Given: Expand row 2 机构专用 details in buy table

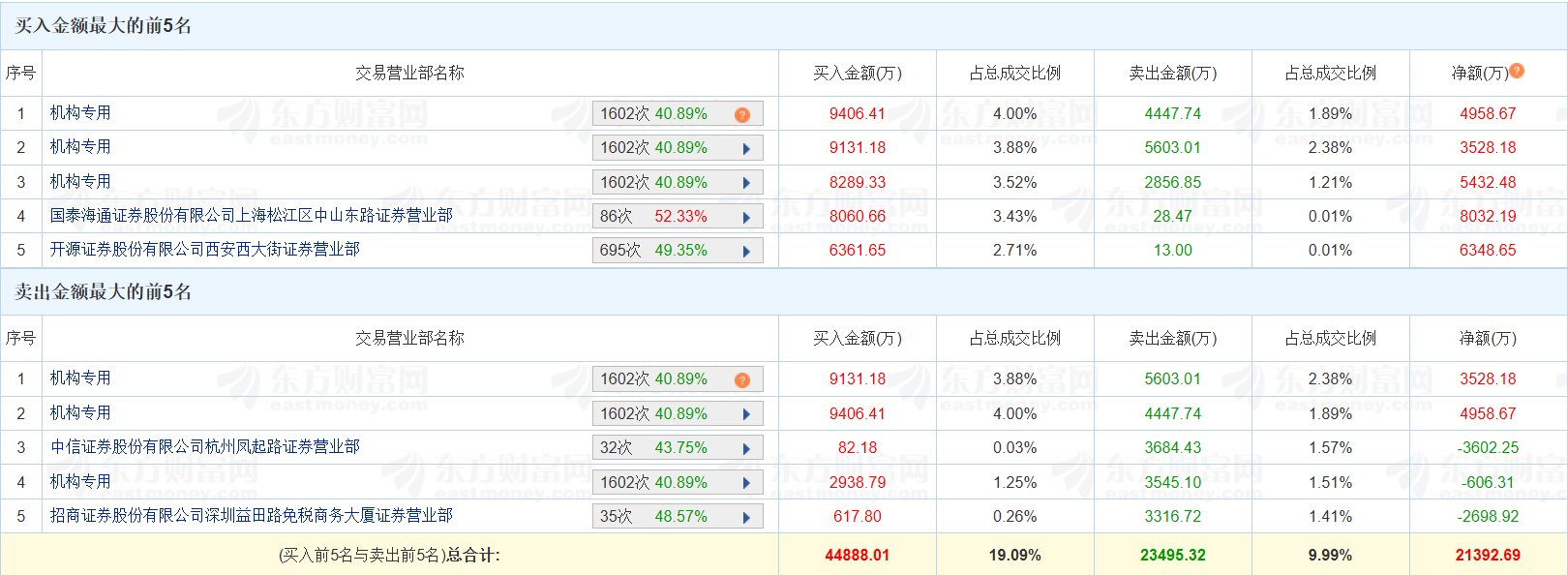Looking at the screenshot, I should point(746,148).
